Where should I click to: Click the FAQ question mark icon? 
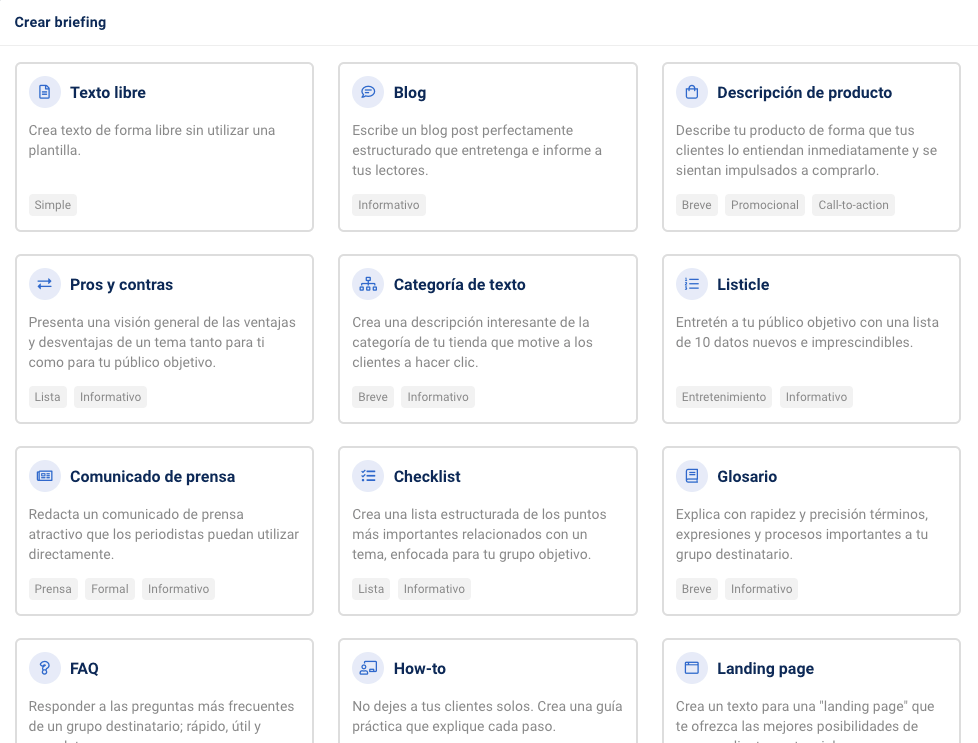pyautogui.click(x=44, y=668)
